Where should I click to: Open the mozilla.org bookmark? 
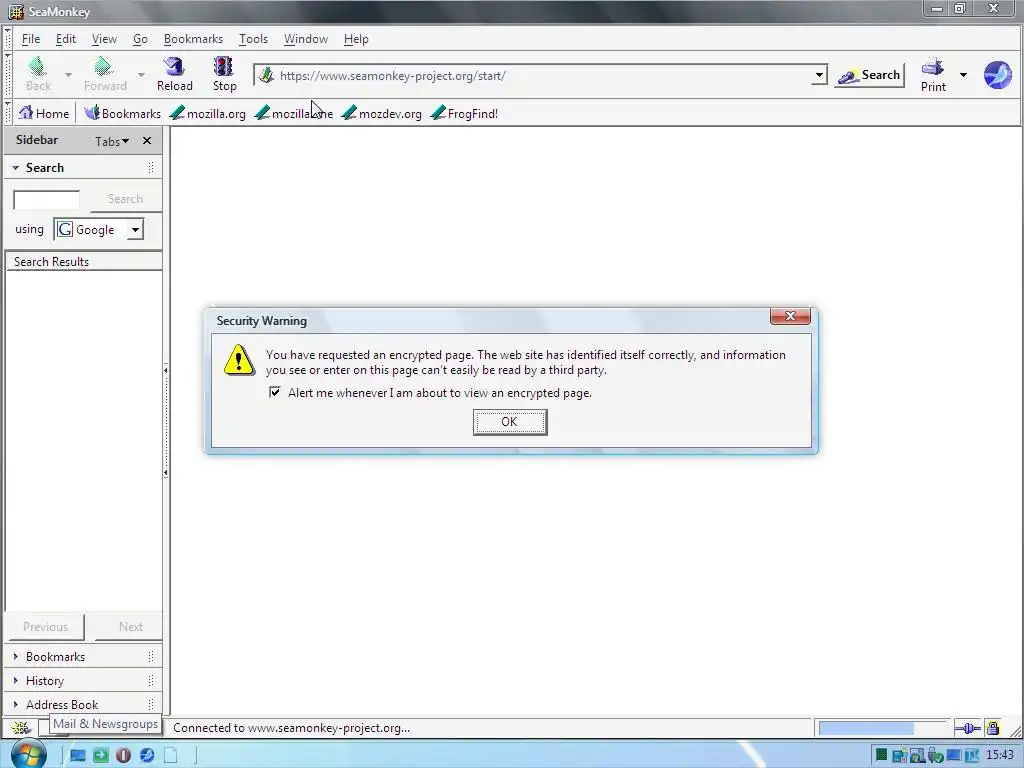point(208,113)
